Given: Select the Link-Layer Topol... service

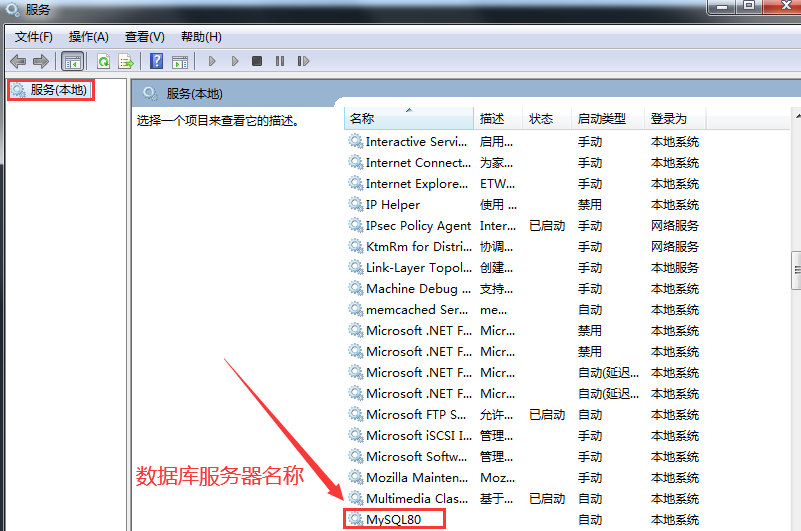Looking at the screenshot, I should point(524,267).
